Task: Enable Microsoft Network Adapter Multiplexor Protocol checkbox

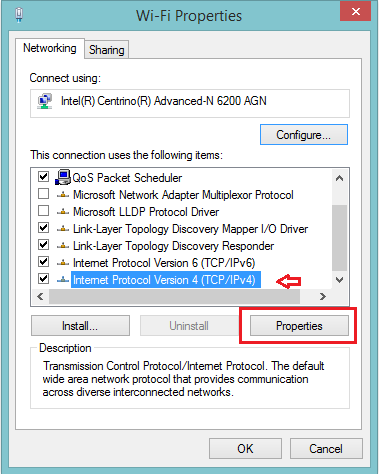Action: pyautogui.click(x=44, y=194)
